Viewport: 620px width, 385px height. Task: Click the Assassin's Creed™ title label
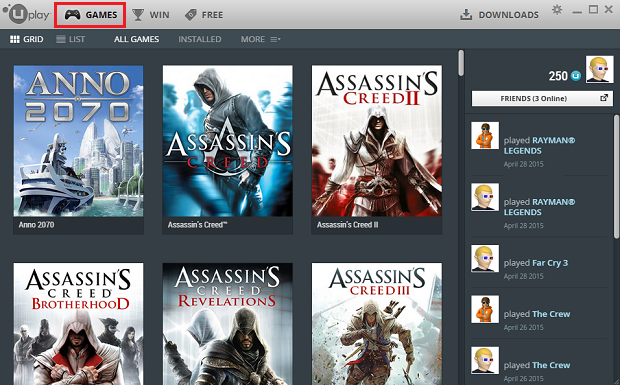point(197,225)
